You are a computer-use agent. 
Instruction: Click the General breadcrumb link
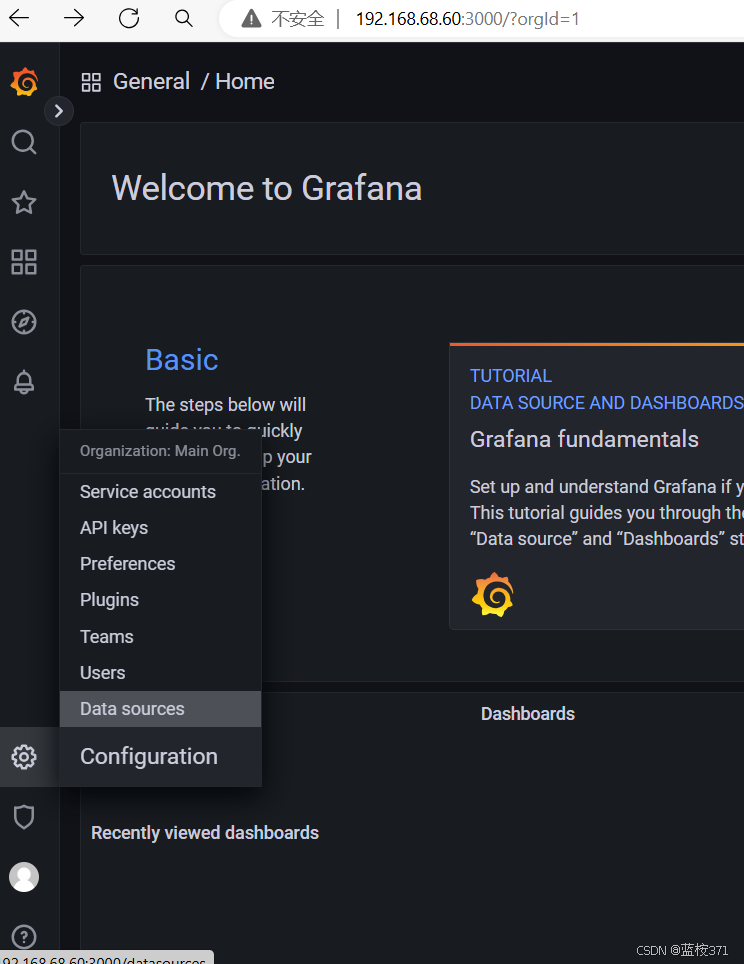(x=151, y=82)
